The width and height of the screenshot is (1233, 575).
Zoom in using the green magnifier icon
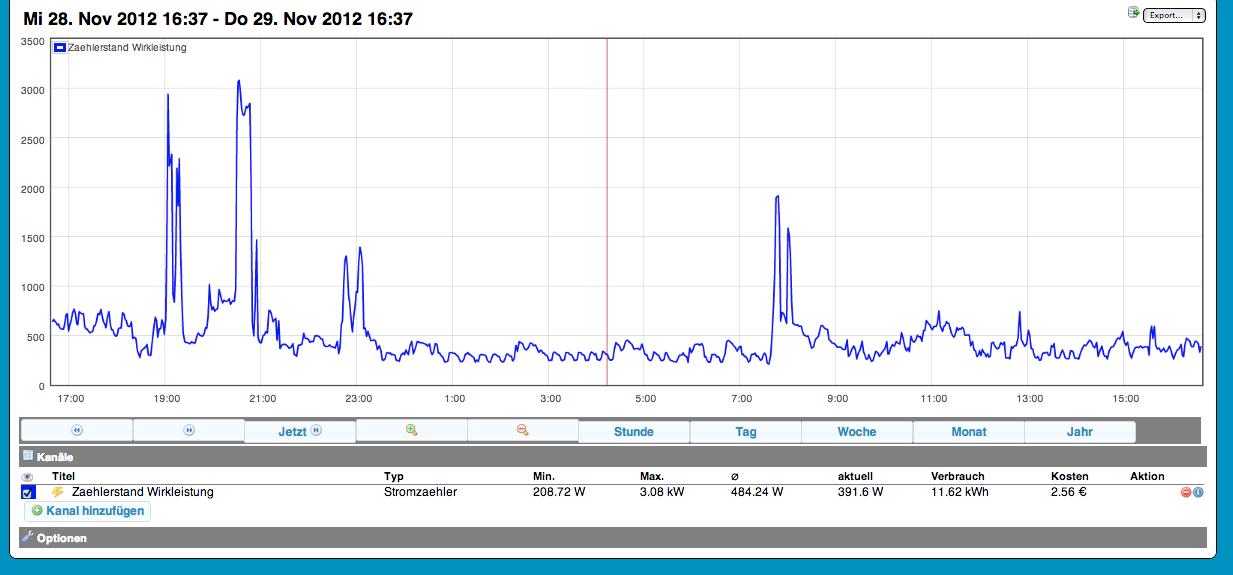click(x=411, y=431)
